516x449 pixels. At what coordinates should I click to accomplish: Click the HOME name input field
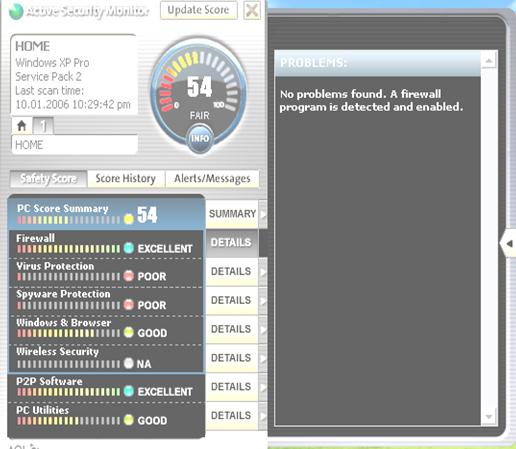74,145
